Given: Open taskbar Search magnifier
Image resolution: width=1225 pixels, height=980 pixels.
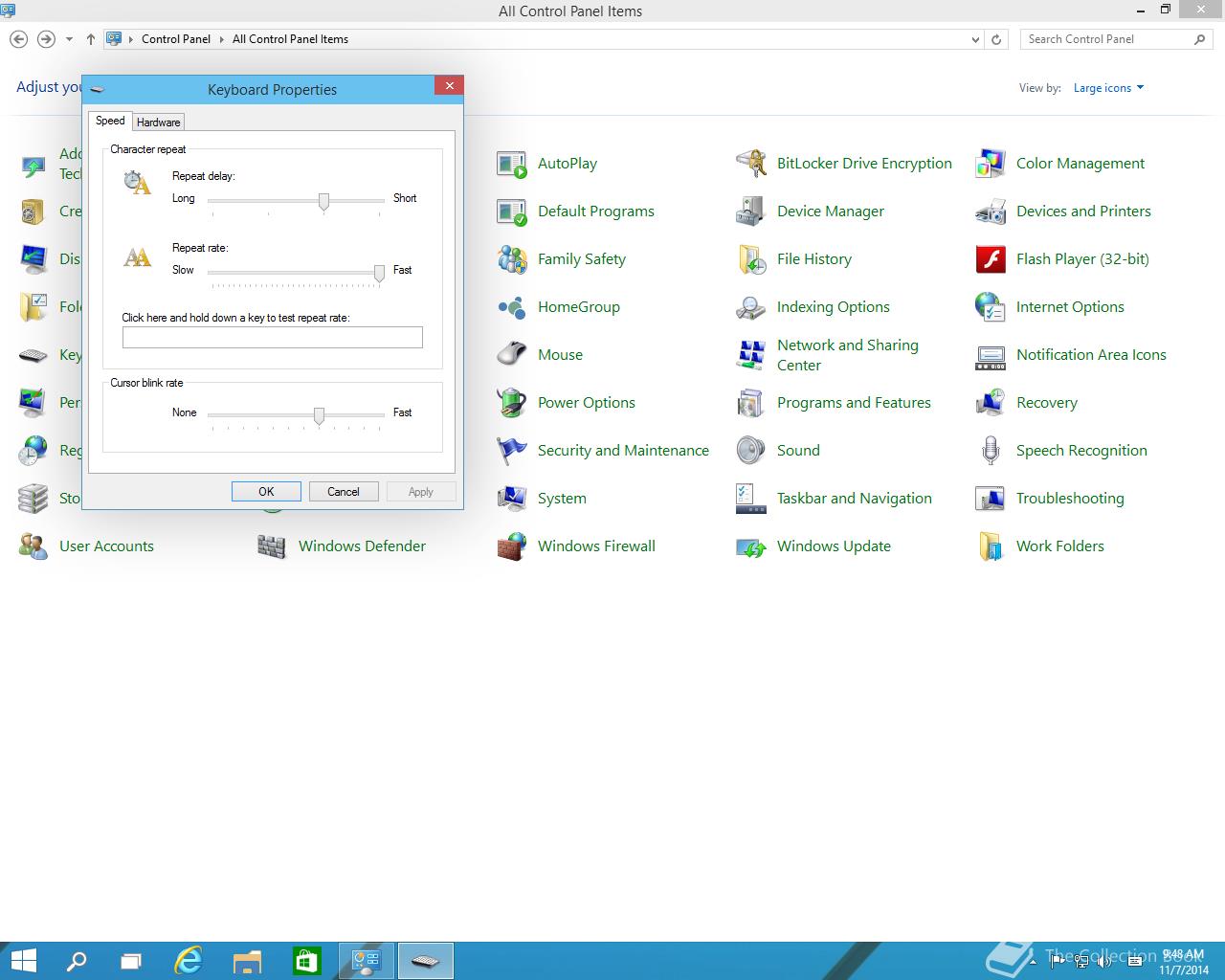Looking at the screenshot, I should click(77, 961).
